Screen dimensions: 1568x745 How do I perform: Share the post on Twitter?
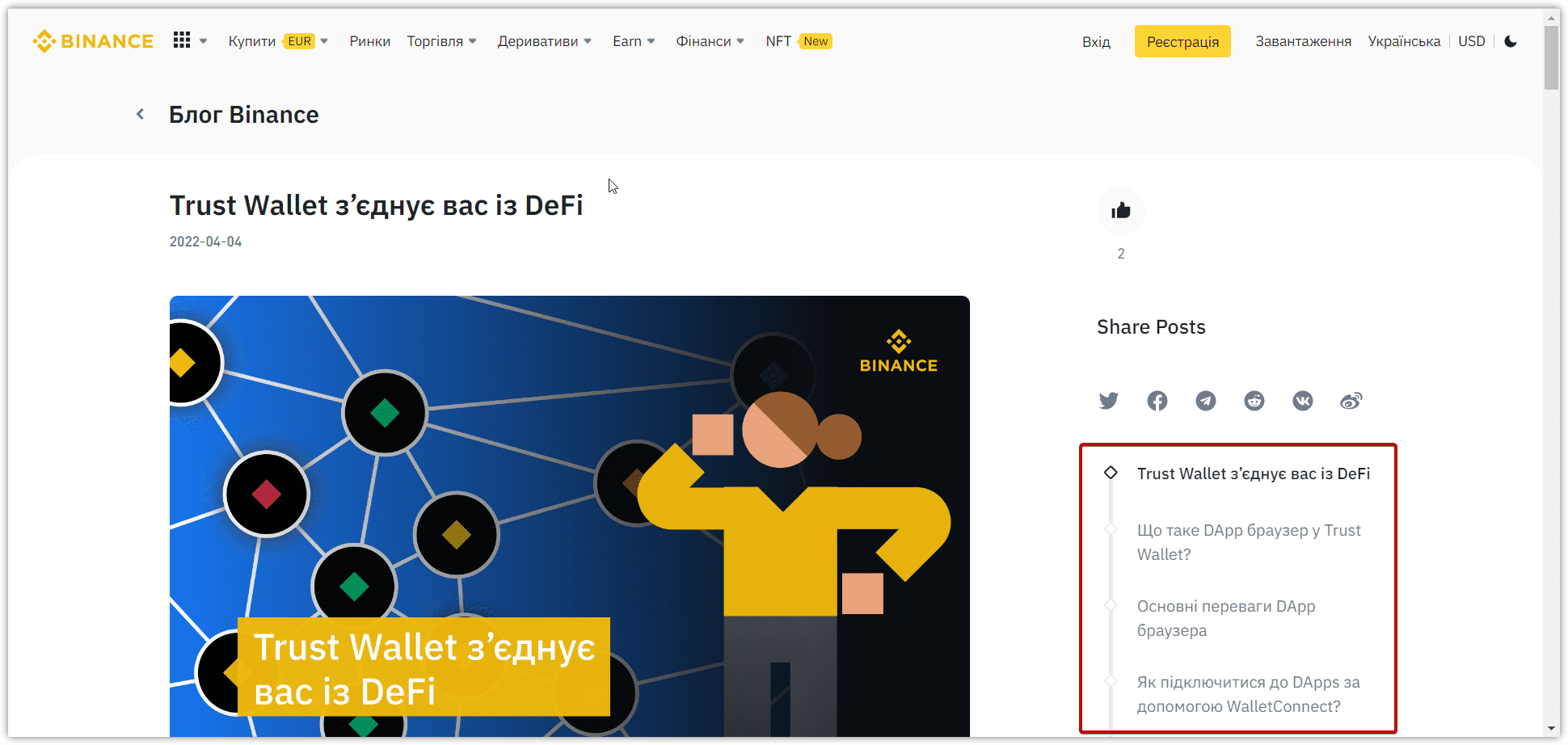coord(1109,401)
